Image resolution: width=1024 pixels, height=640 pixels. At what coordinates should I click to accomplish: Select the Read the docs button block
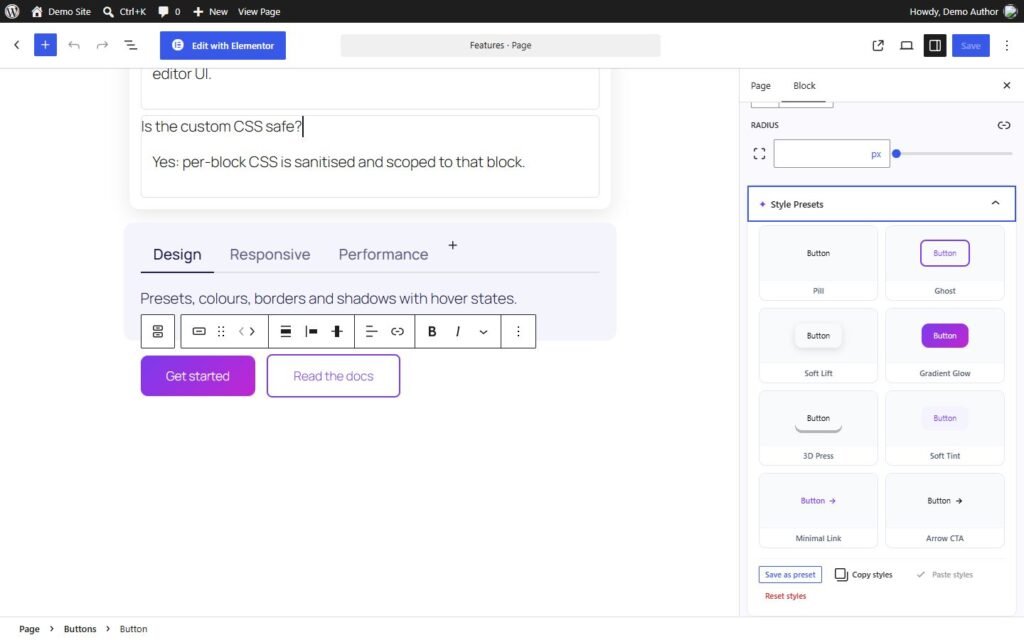pos(333,376)
